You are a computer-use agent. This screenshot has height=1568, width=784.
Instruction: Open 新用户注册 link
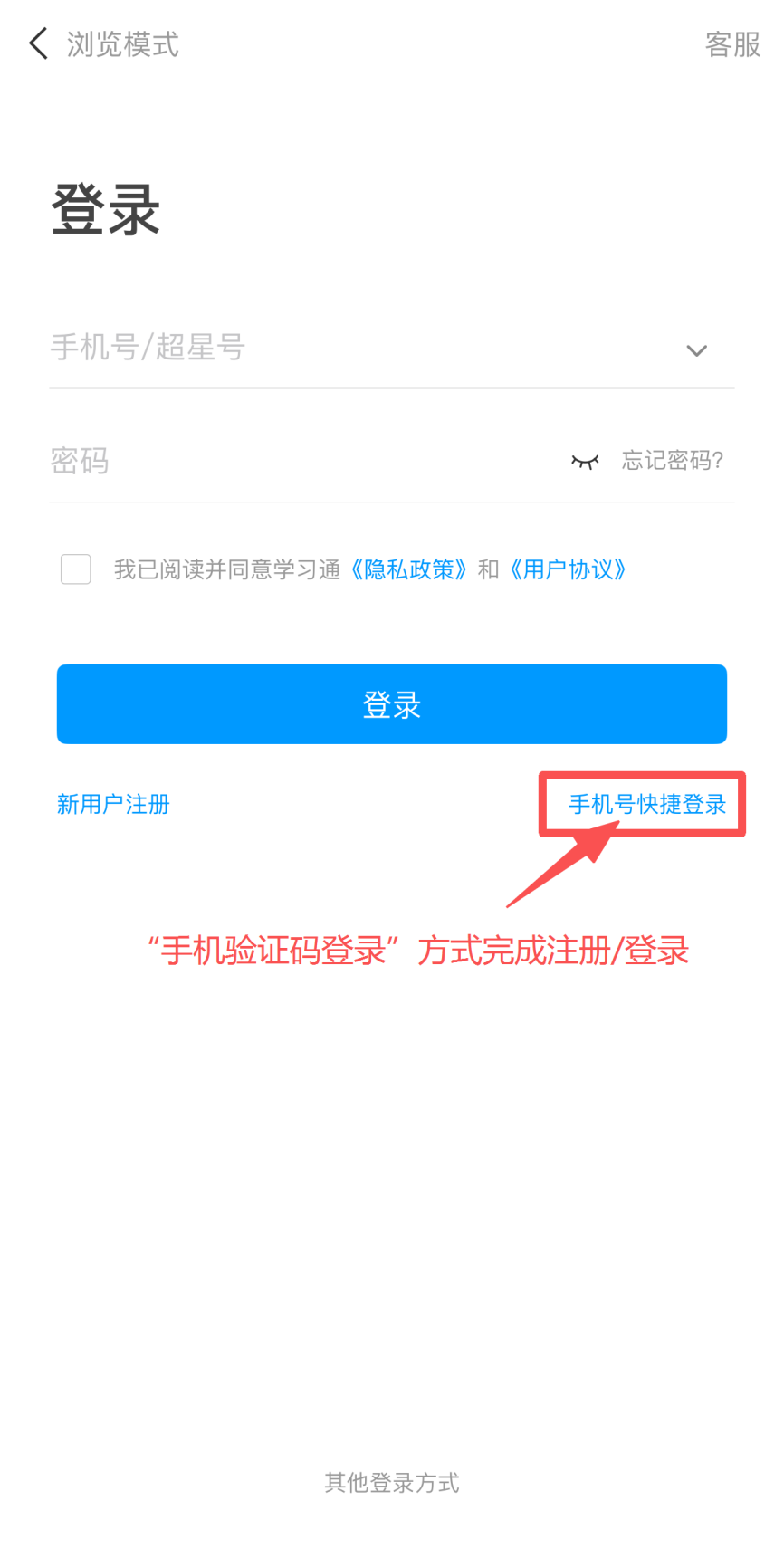point(113,804)
